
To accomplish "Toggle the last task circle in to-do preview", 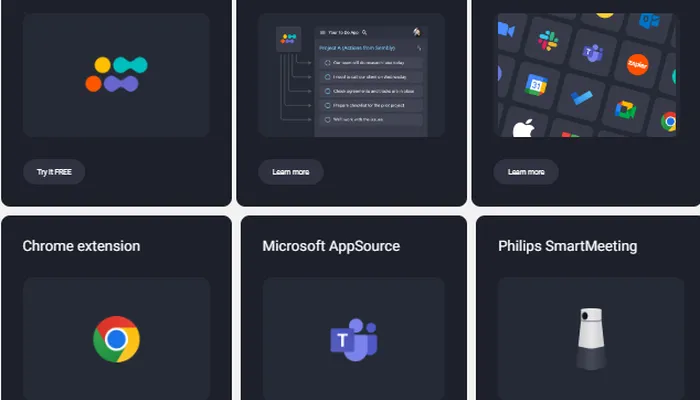I will click(x=327, y=118).
